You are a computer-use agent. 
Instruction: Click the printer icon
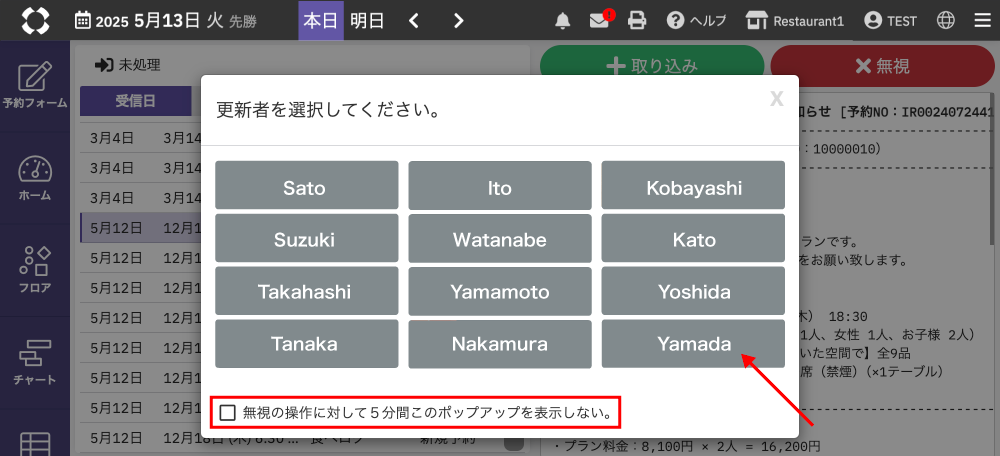pos(636,21)
